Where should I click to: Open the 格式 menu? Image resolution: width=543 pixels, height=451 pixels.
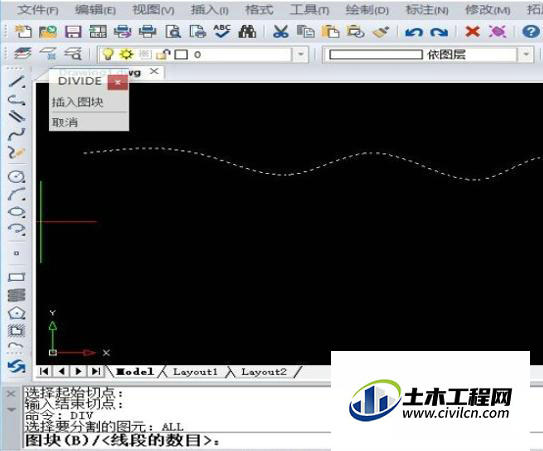coord(259,10)
